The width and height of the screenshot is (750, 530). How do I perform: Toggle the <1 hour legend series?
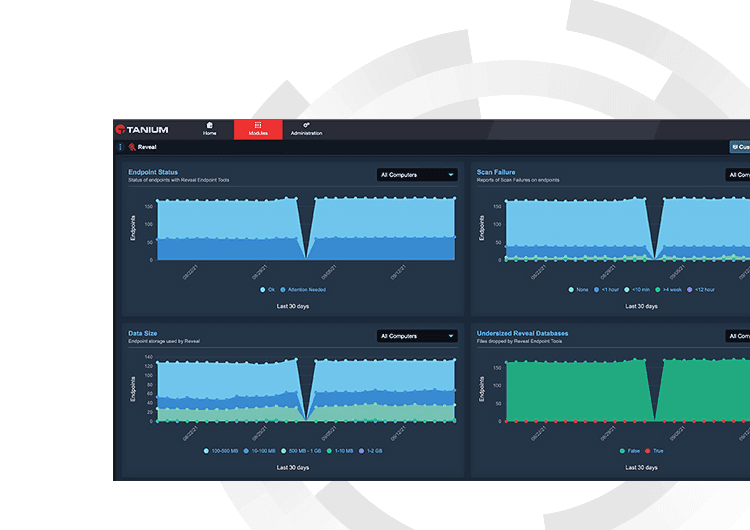pyautogui.click(x=607, y=289)
